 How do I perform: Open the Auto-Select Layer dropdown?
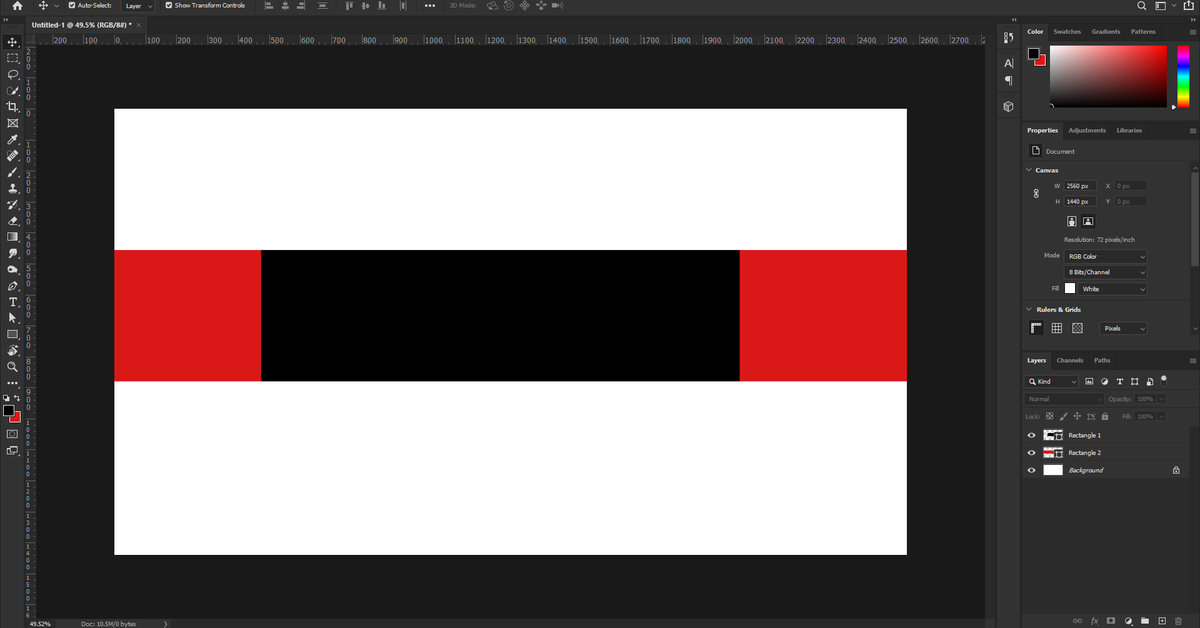tap(138, 6)
